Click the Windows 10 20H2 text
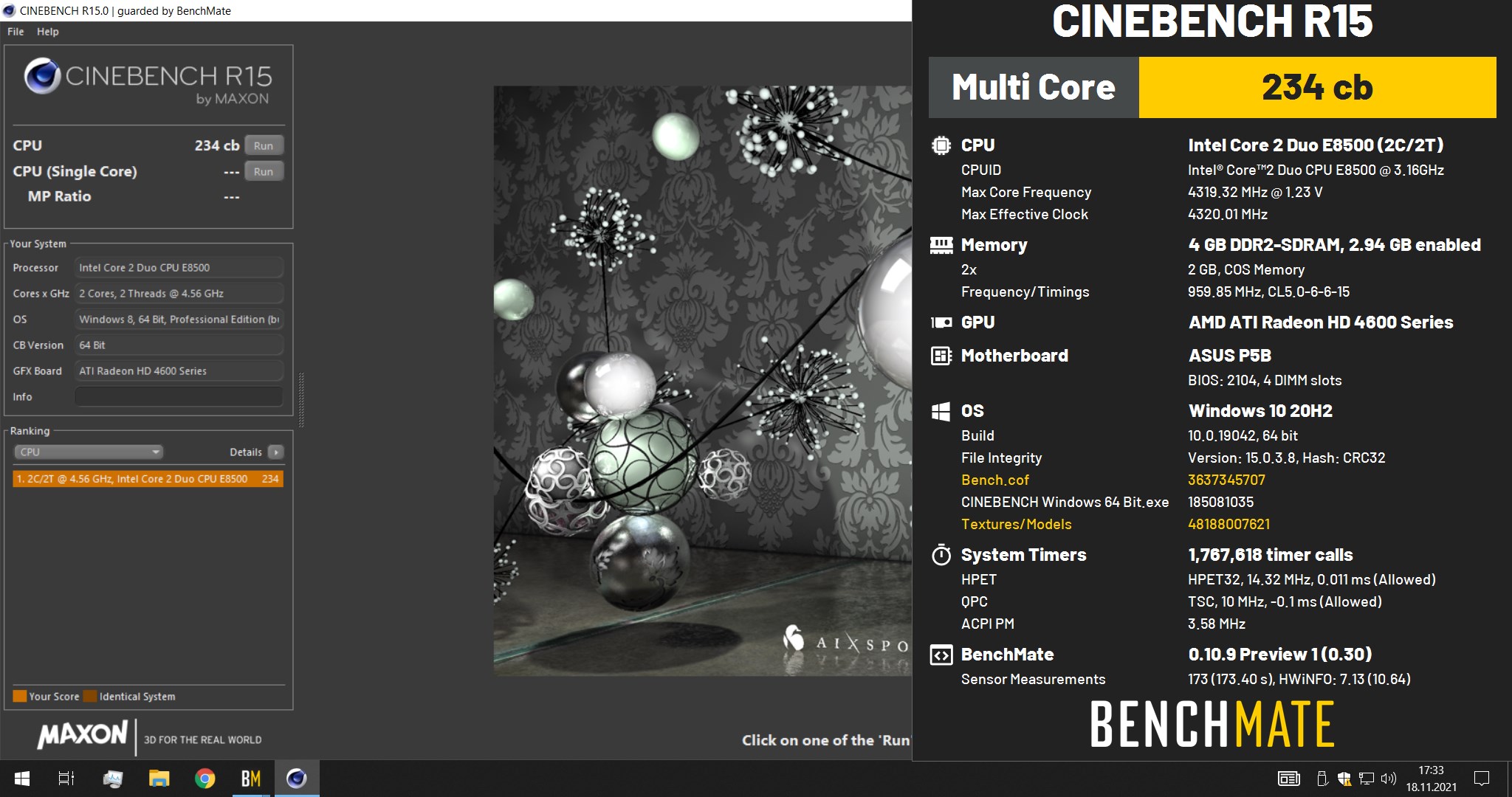 (x=1260, y=411)
